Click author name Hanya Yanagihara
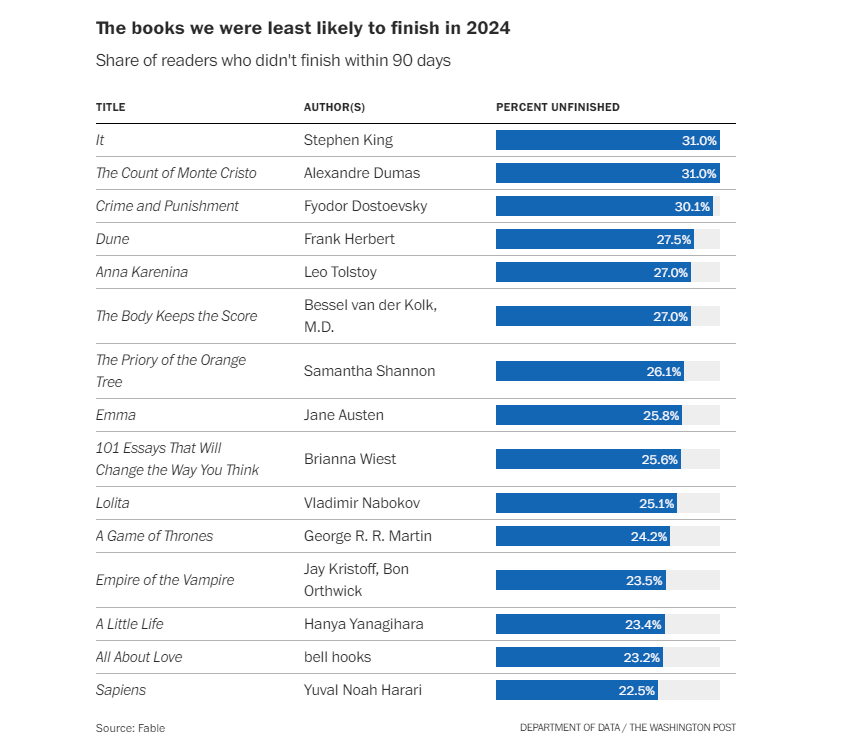 tap(363, 624)
